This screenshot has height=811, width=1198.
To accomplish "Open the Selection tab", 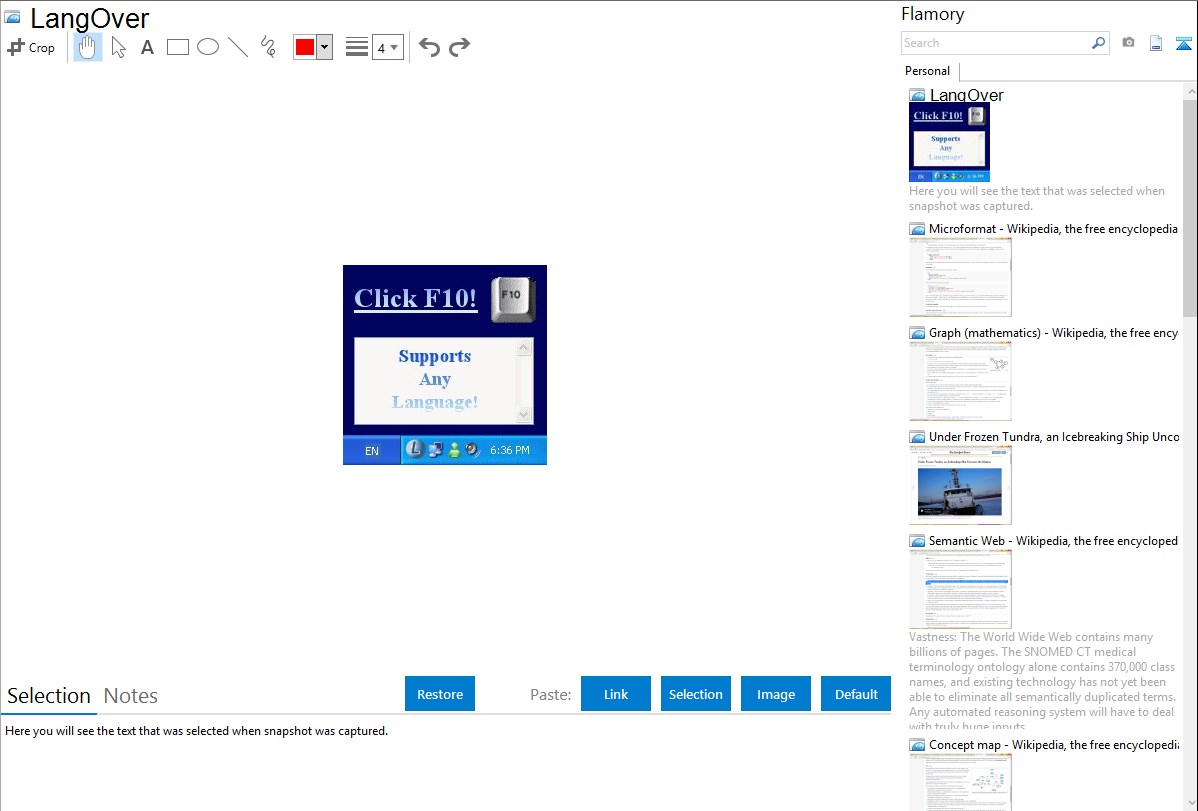I will click(x=48, y=696).
